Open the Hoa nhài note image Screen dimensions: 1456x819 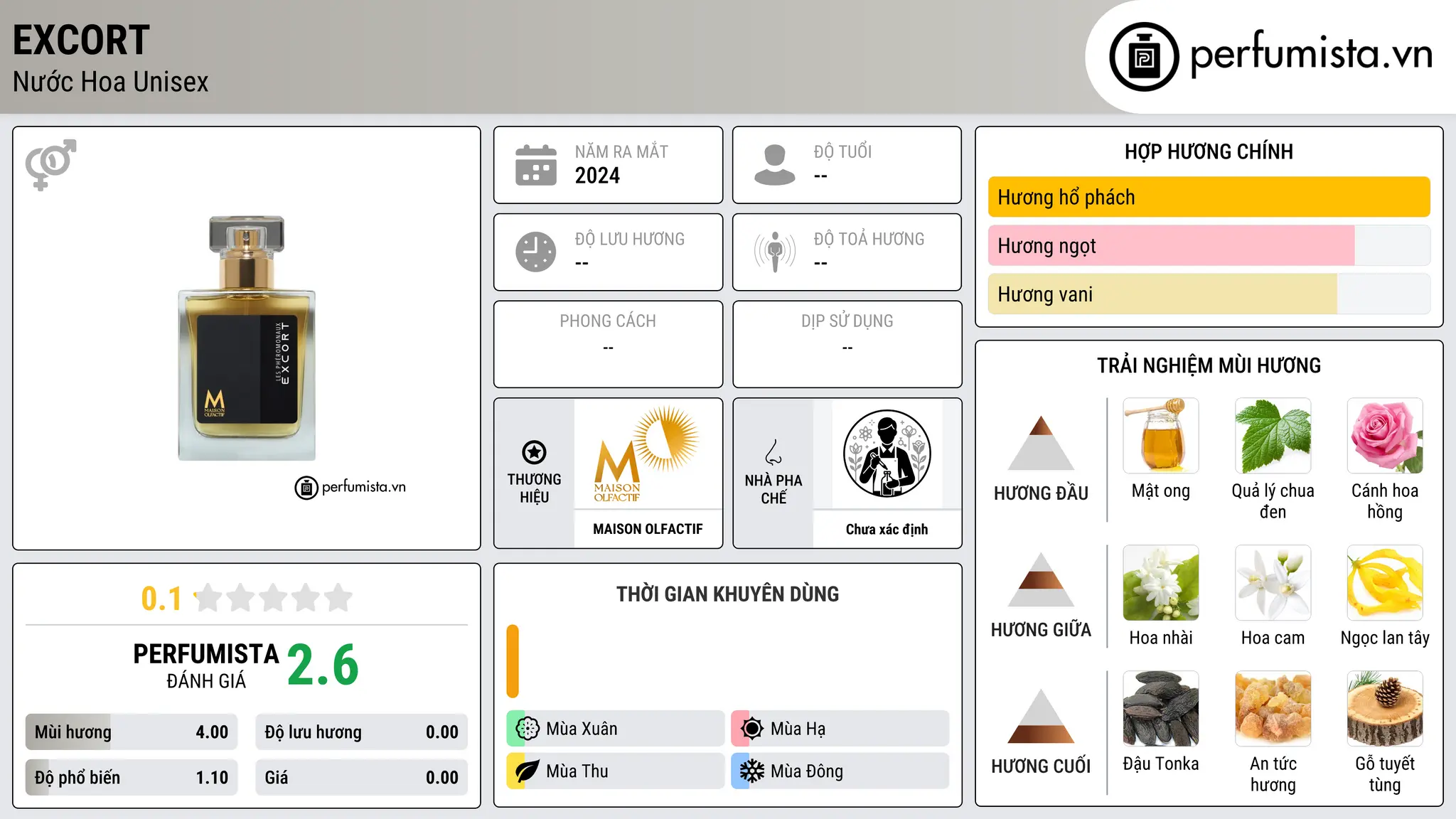[x=1161, y=583]
